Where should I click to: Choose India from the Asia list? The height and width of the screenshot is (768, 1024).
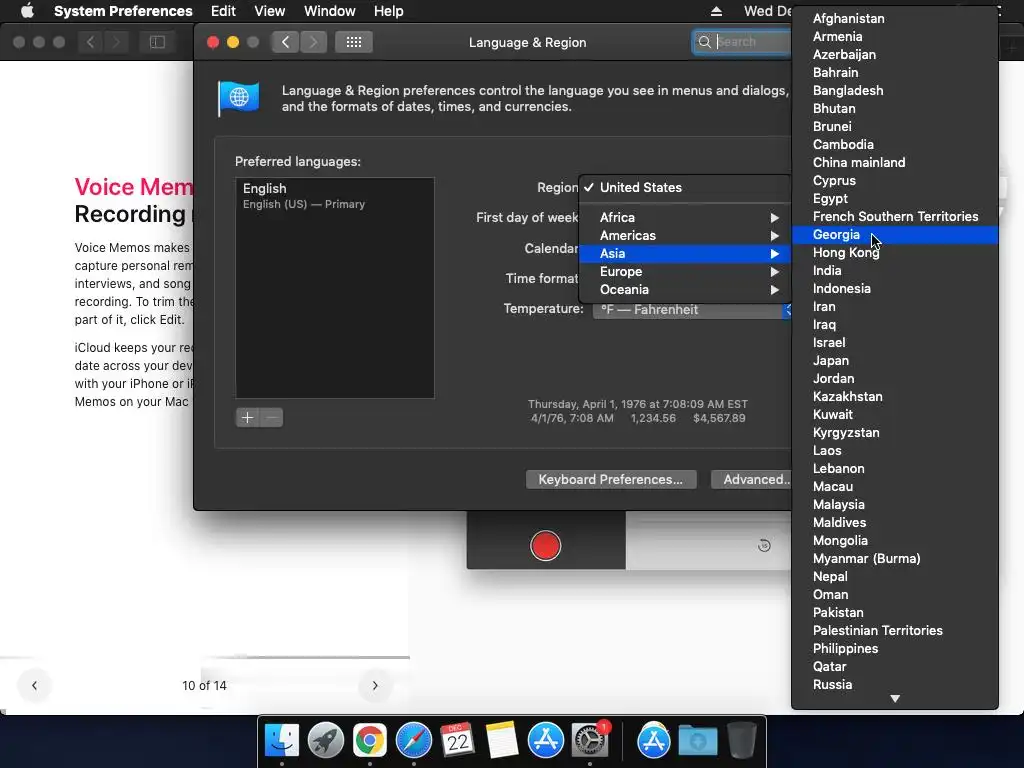[x=895, y=270]
